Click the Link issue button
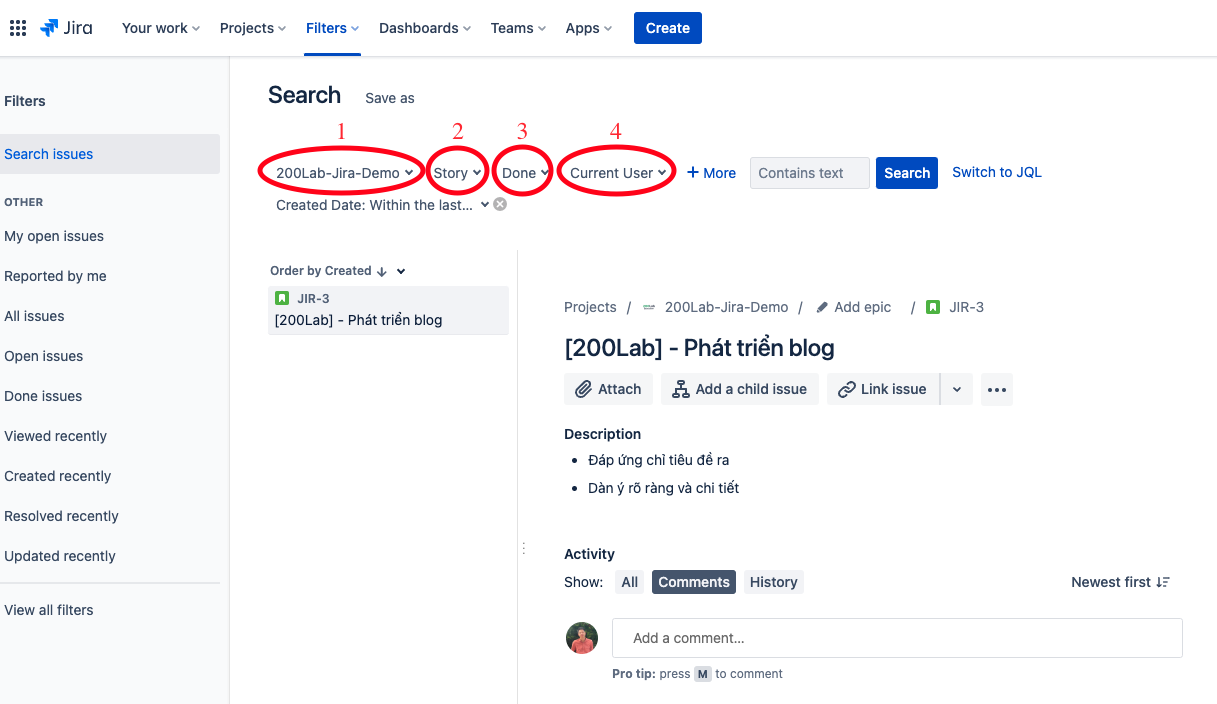Image resolution: width=1217 pixels, height=704 pixels. click(x=883, y=389)
